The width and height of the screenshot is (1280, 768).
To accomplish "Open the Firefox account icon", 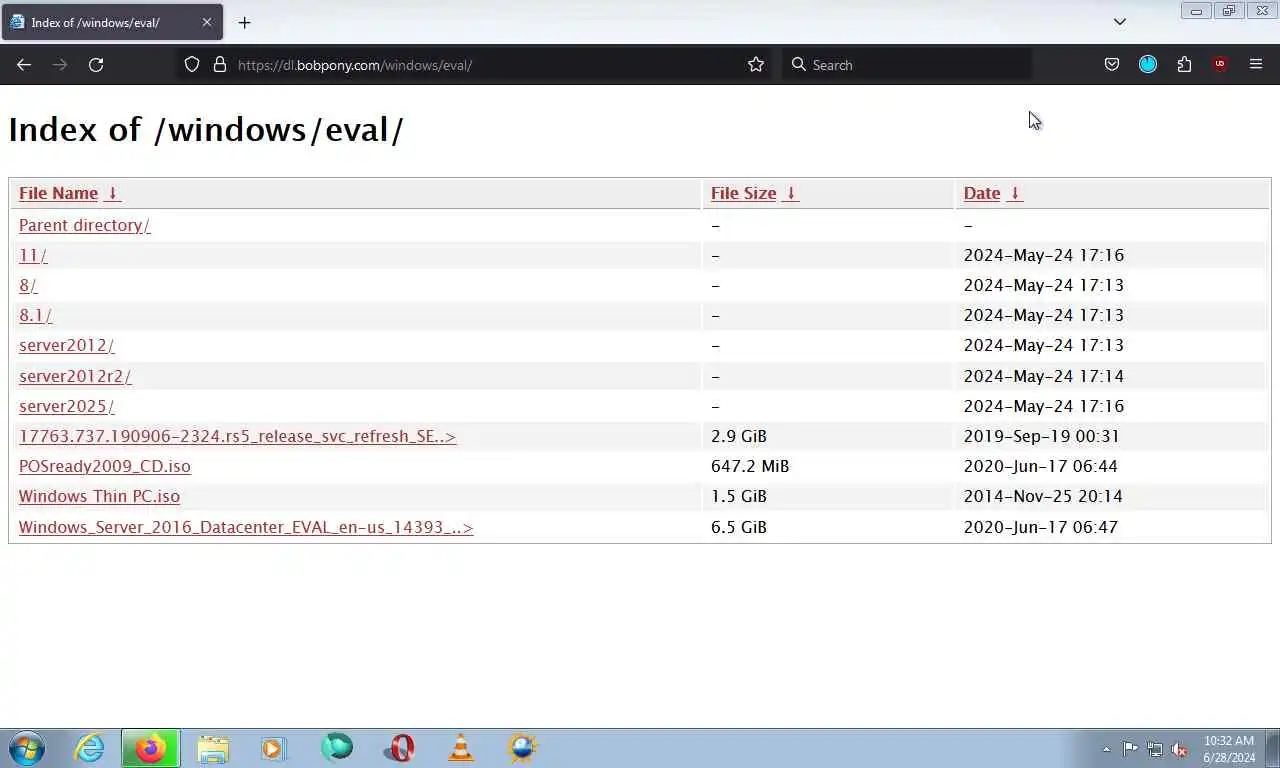I will [1148, 64].
